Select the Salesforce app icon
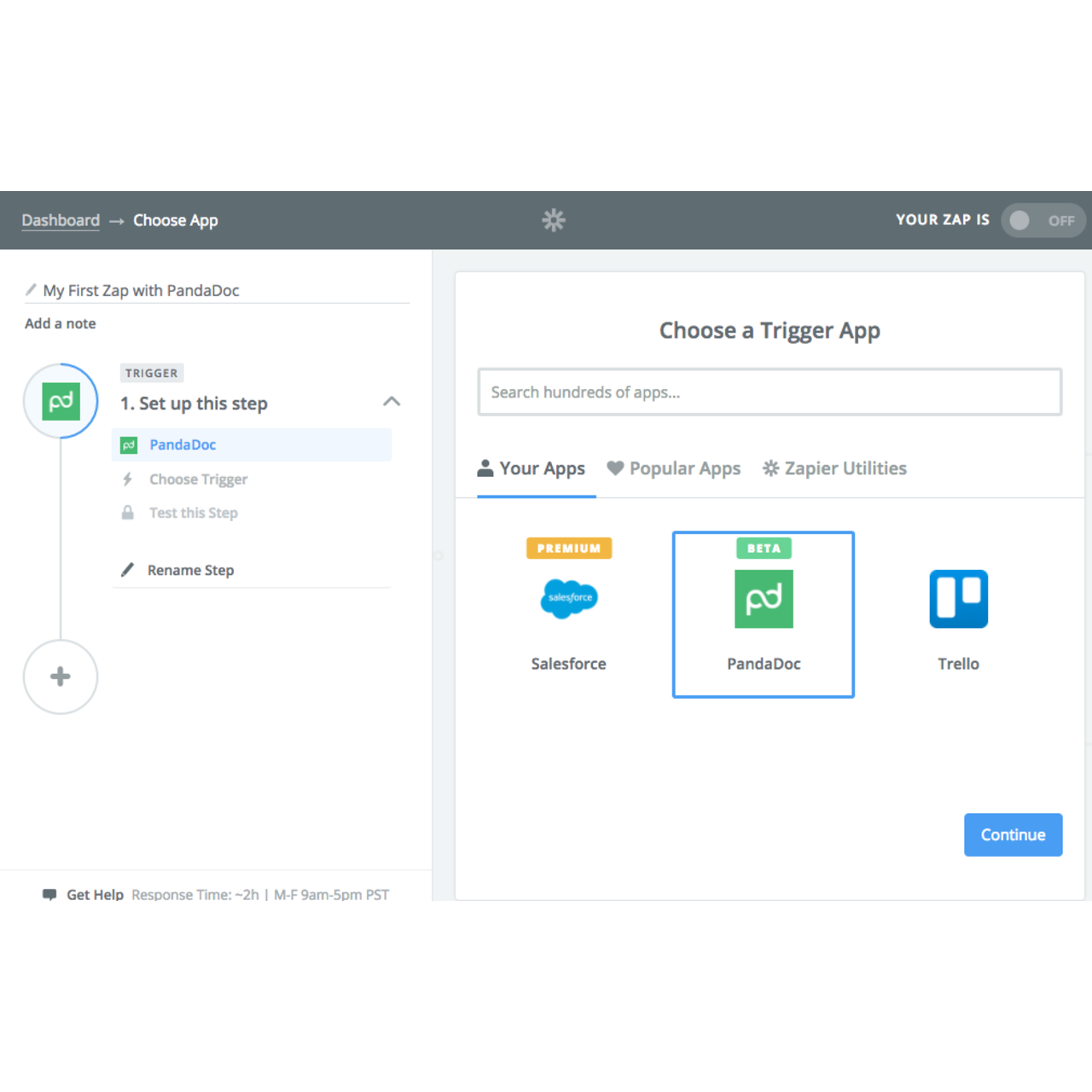This screenshot has width=1092, height=1092. (569, 599)
